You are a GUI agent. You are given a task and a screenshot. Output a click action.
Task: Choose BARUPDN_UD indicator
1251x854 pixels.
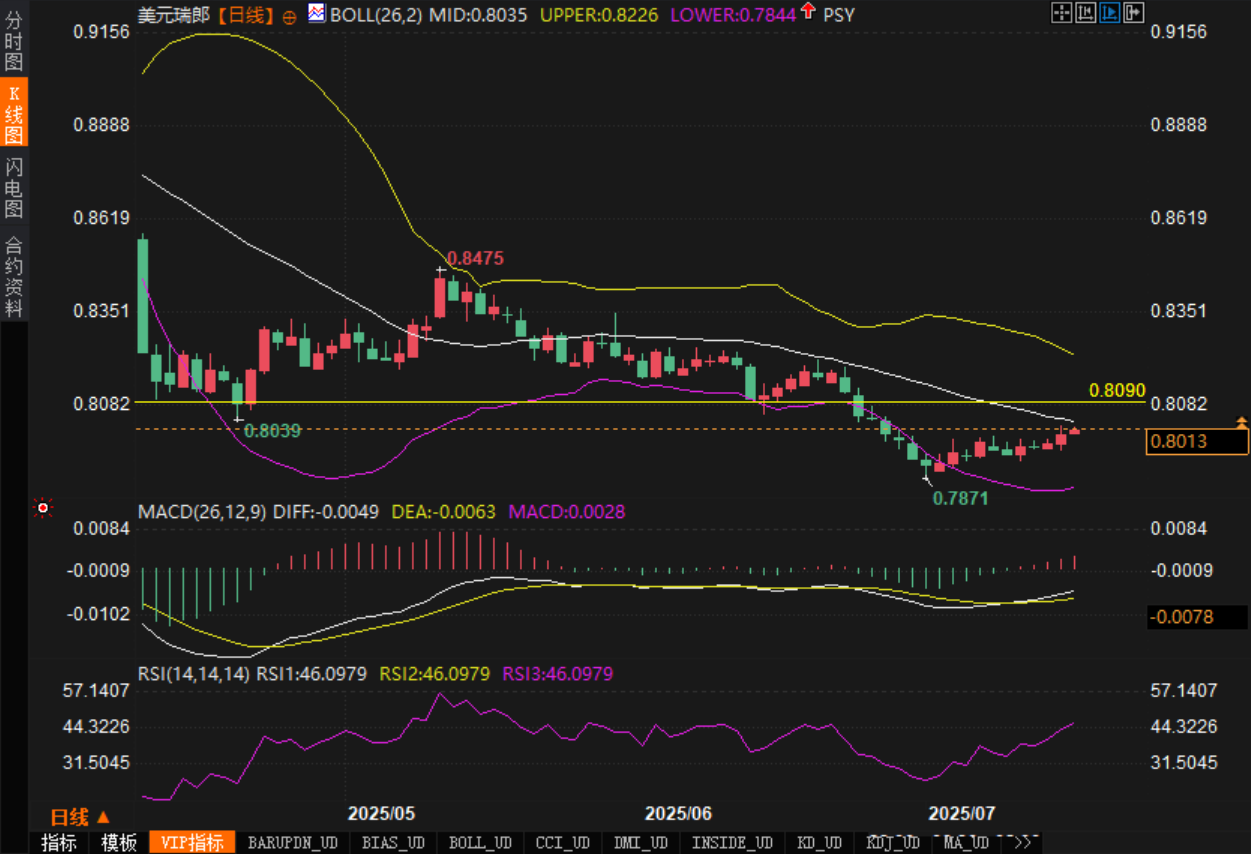pos(293,842)
